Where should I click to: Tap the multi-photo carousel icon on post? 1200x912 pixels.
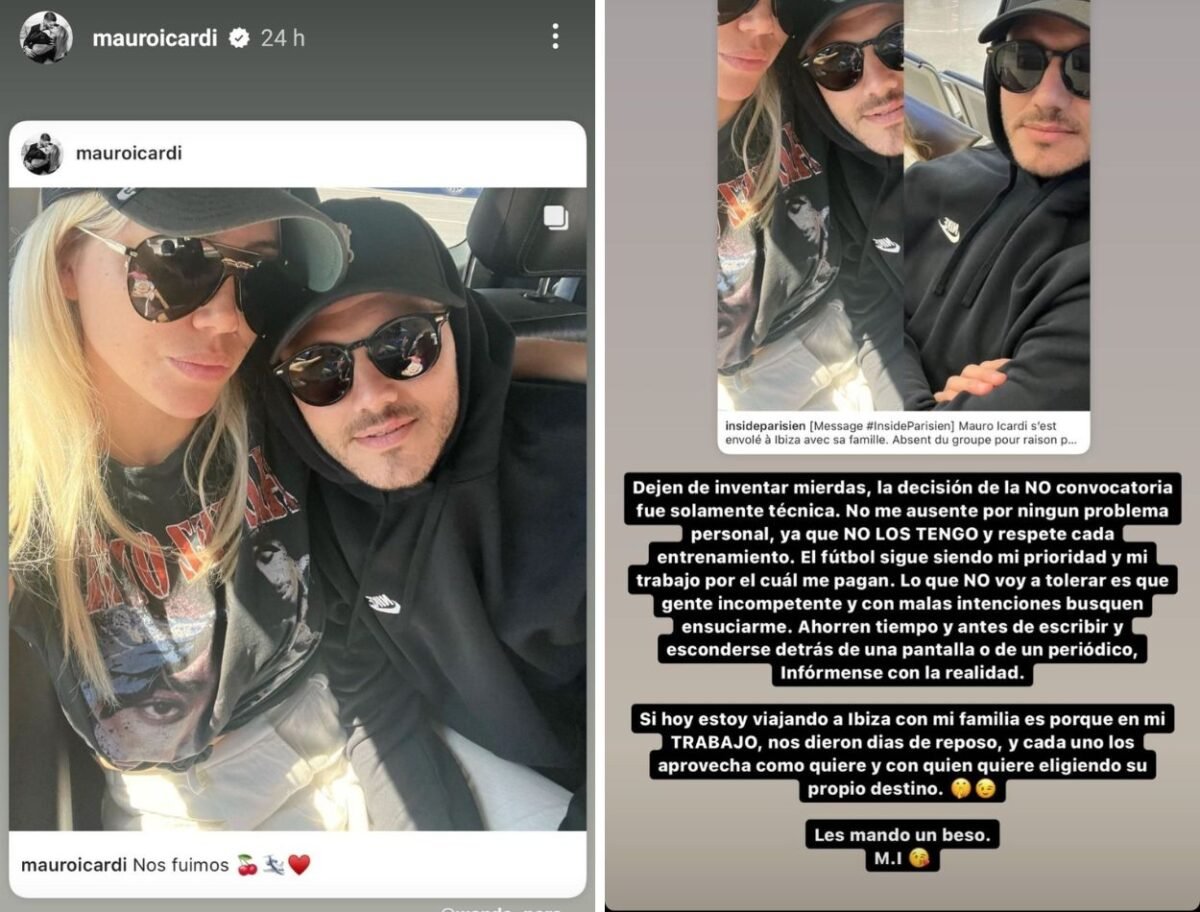coord(556,216)
